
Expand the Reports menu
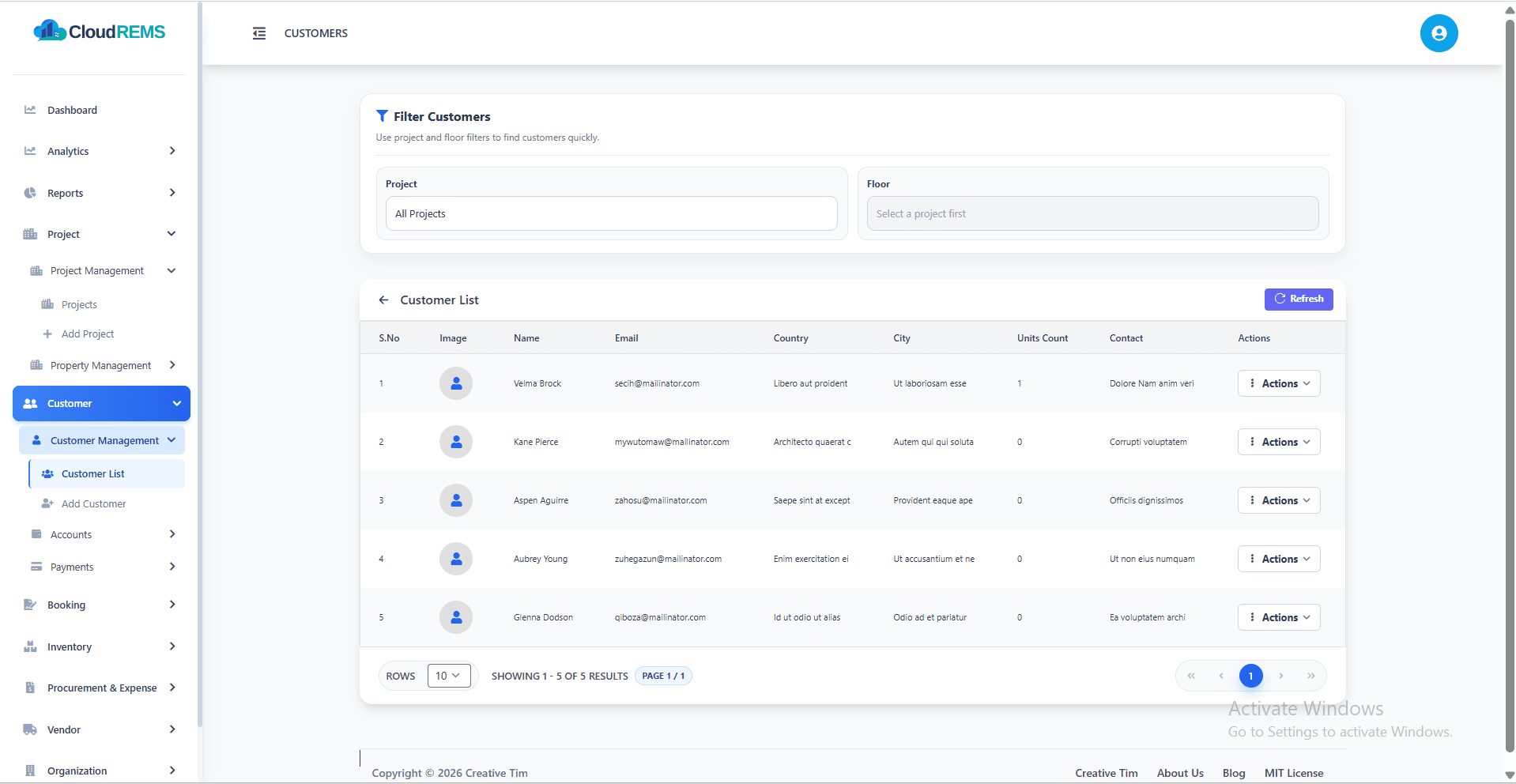(x=101, y=193)
